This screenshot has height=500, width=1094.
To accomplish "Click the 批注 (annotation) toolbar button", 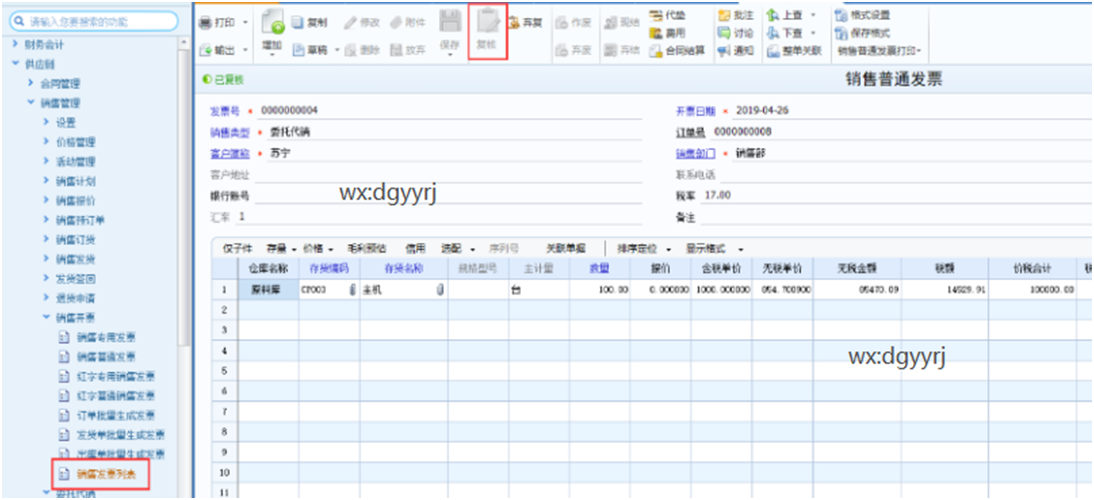I will (736, 14).
